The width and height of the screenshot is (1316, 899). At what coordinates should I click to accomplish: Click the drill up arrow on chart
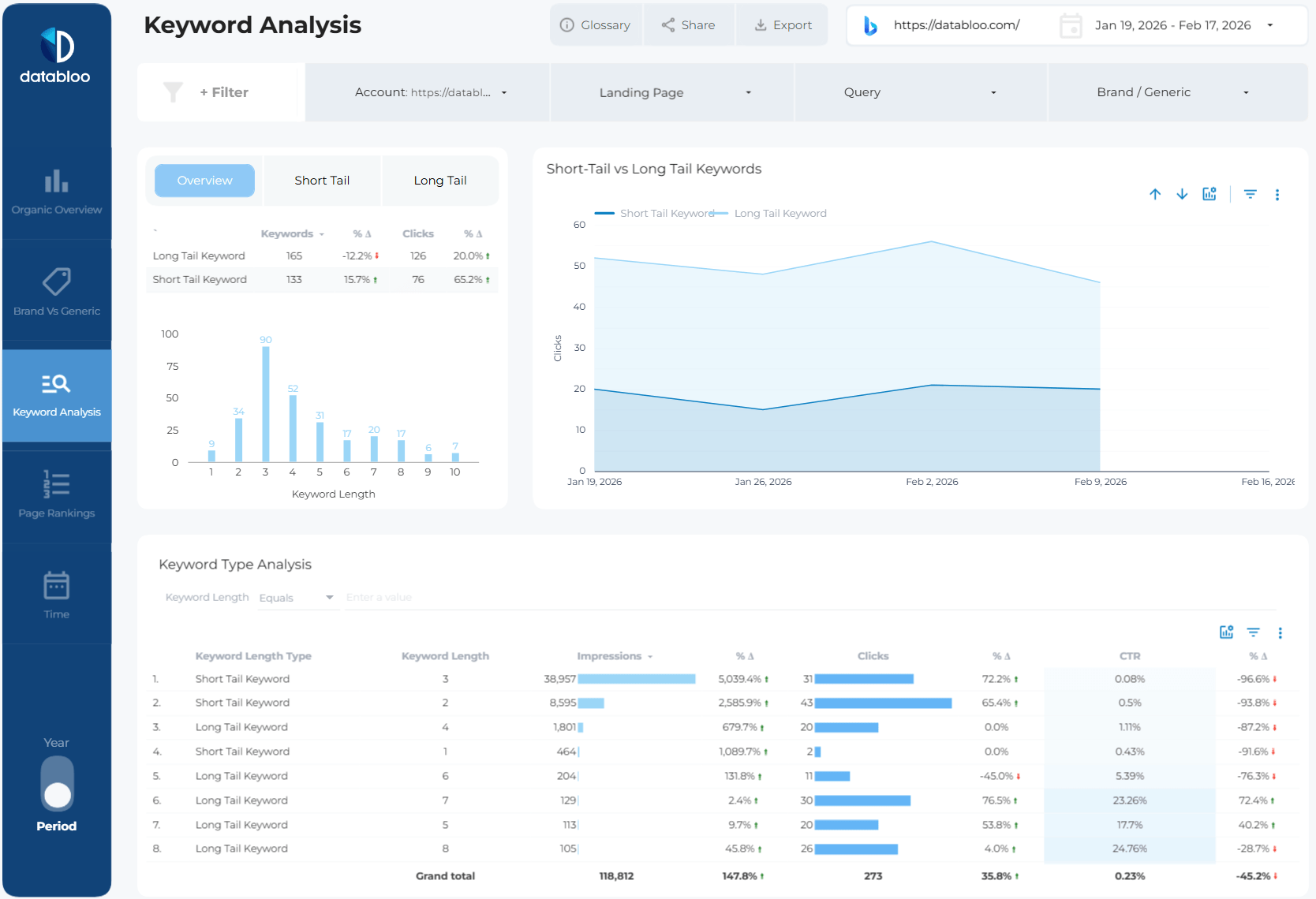[1155, 194]
